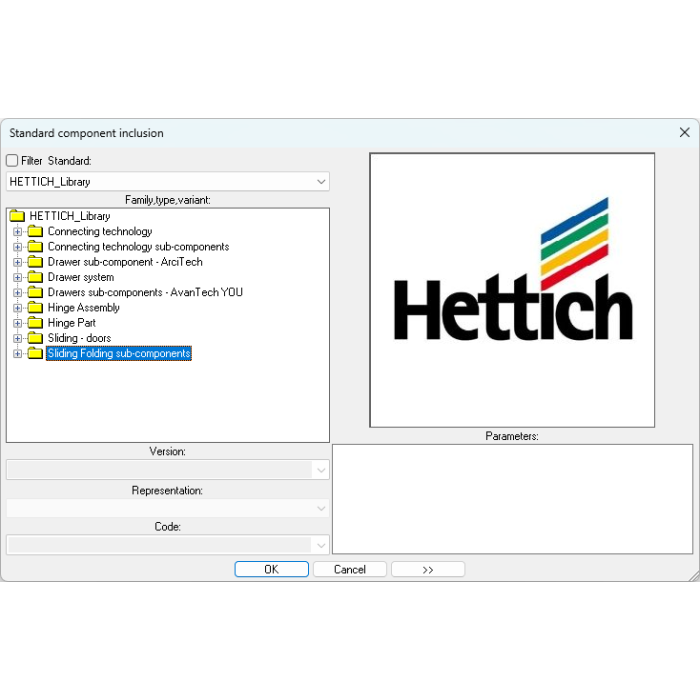The height and width of the screenshot is (700, 700).
Task: Enable the Filter checkbox
Action: [x=12, y=161]
